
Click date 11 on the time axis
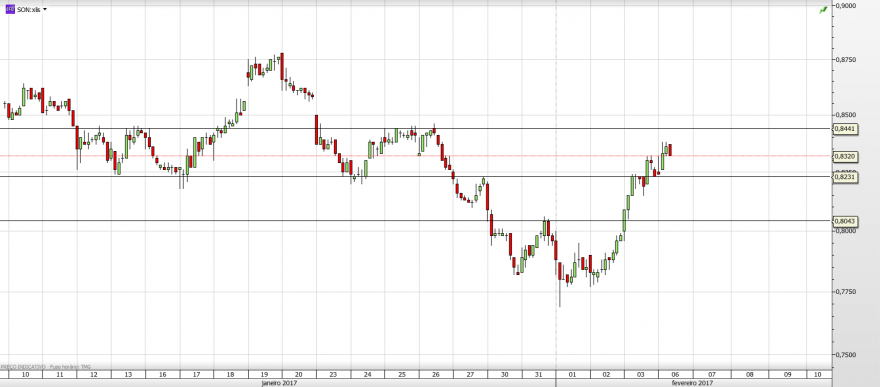[x=60, y=374]
